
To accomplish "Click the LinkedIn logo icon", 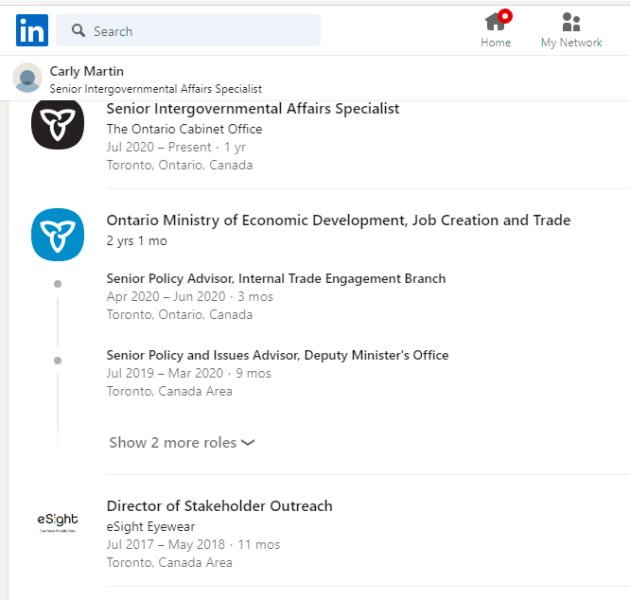I will point(32,30).
